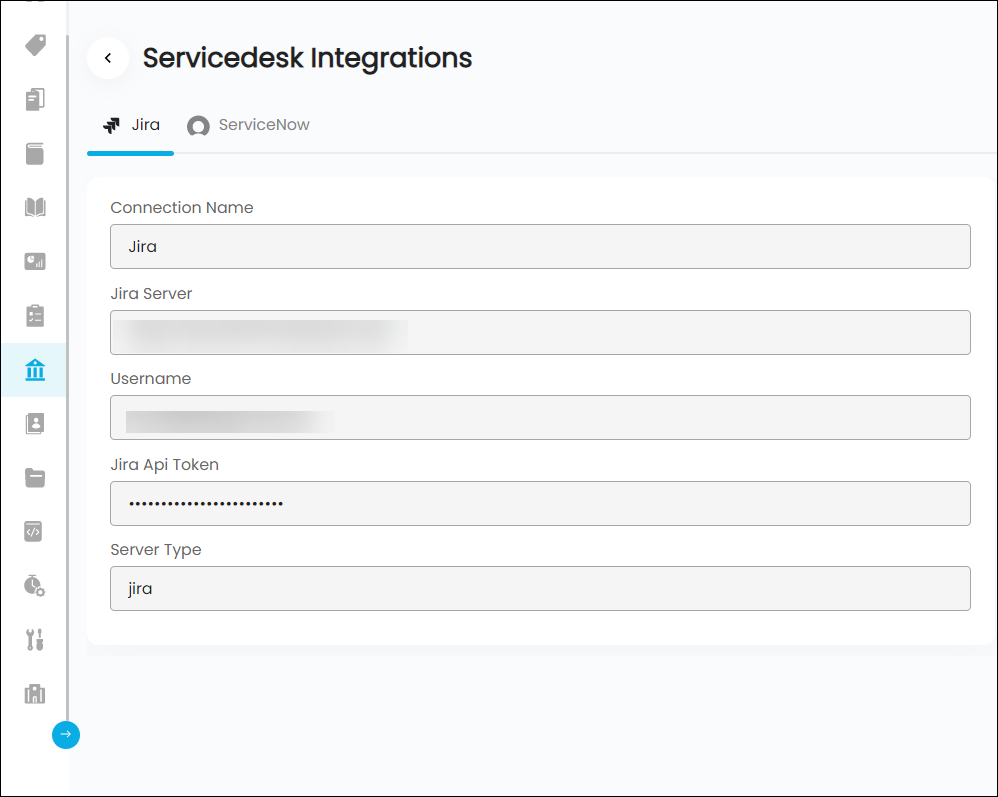Click the Servicedesk Integrations heading
The height and width of the screenshot is (797, 998).
[307, 58]
